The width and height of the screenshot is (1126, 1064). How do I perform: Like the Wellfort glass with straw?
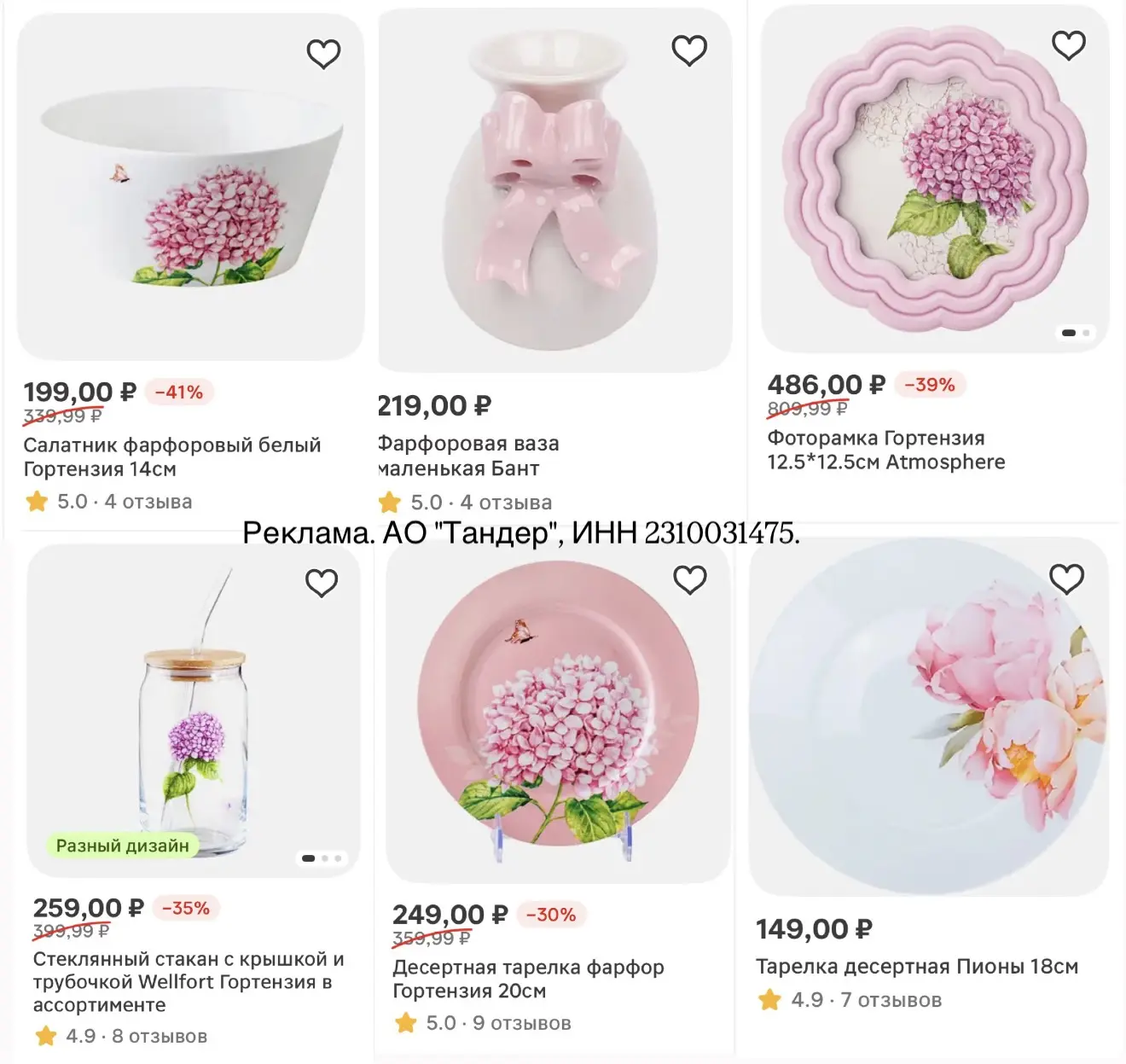[322, 584]
